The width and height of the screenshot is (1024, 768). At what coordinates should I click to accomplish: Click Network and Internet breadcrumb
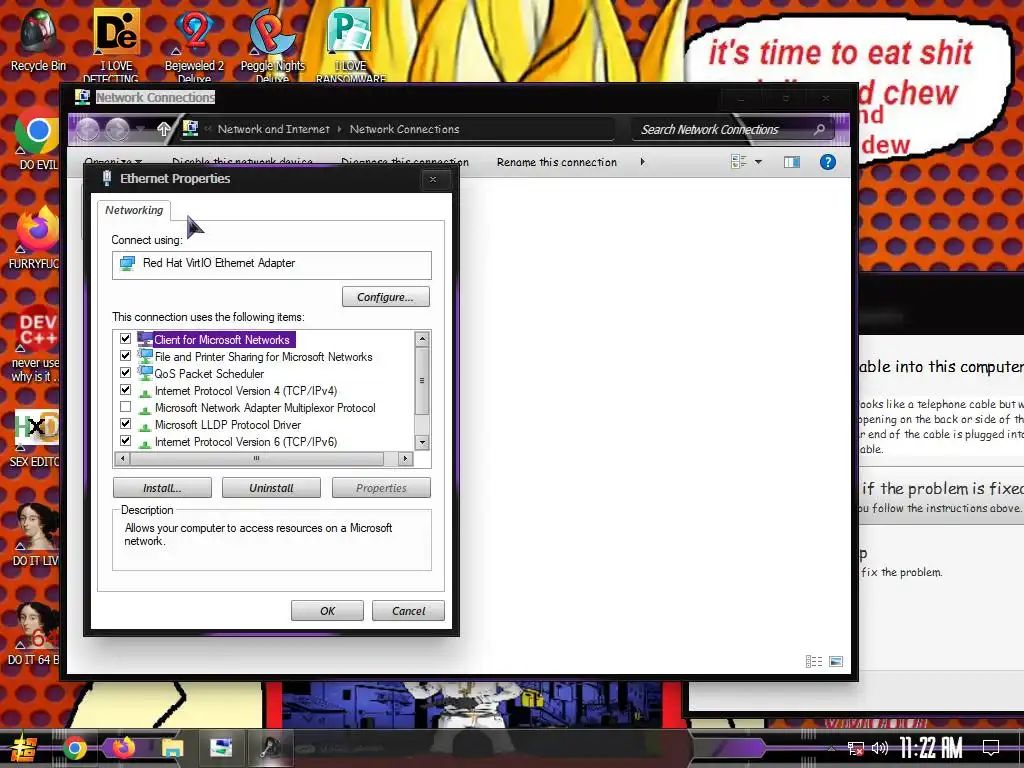pos(274,129)
